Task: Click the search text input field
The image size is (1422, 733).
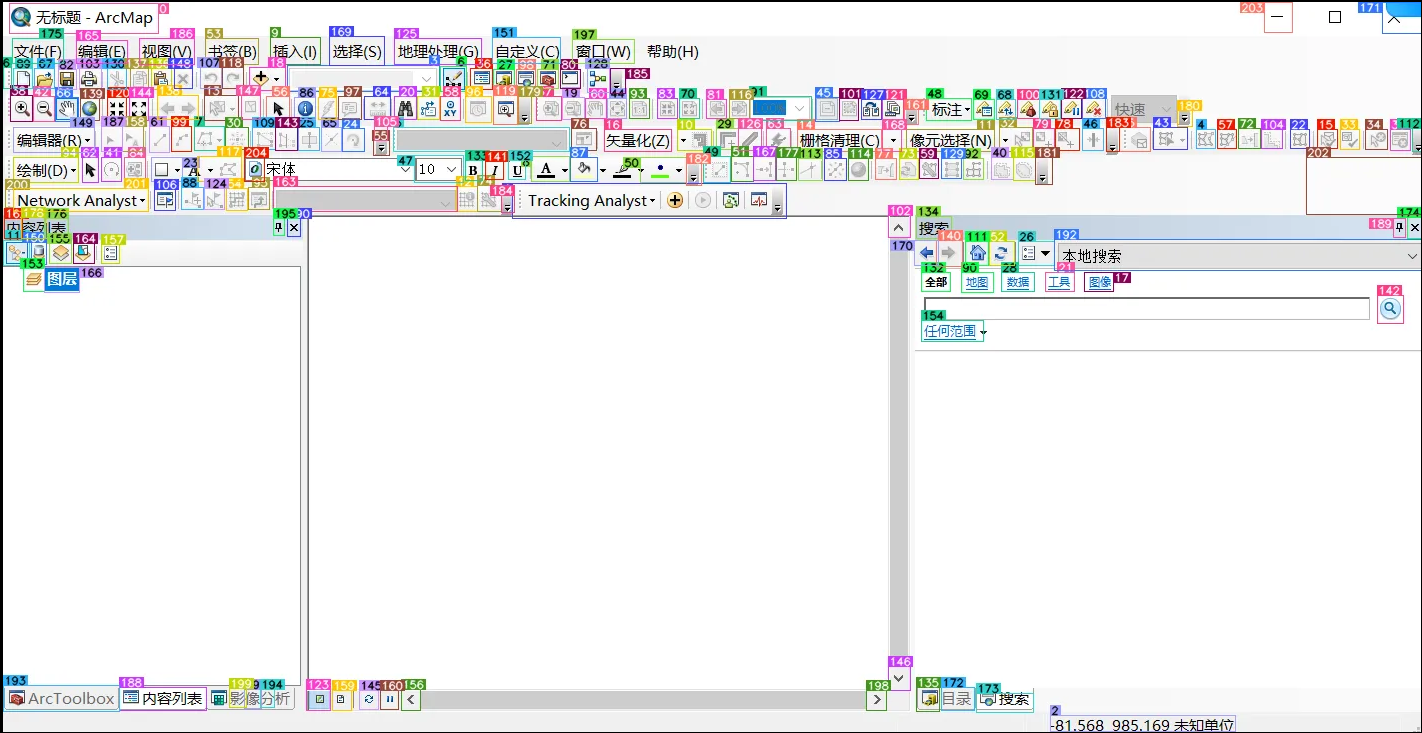Action: (1146, 310)
